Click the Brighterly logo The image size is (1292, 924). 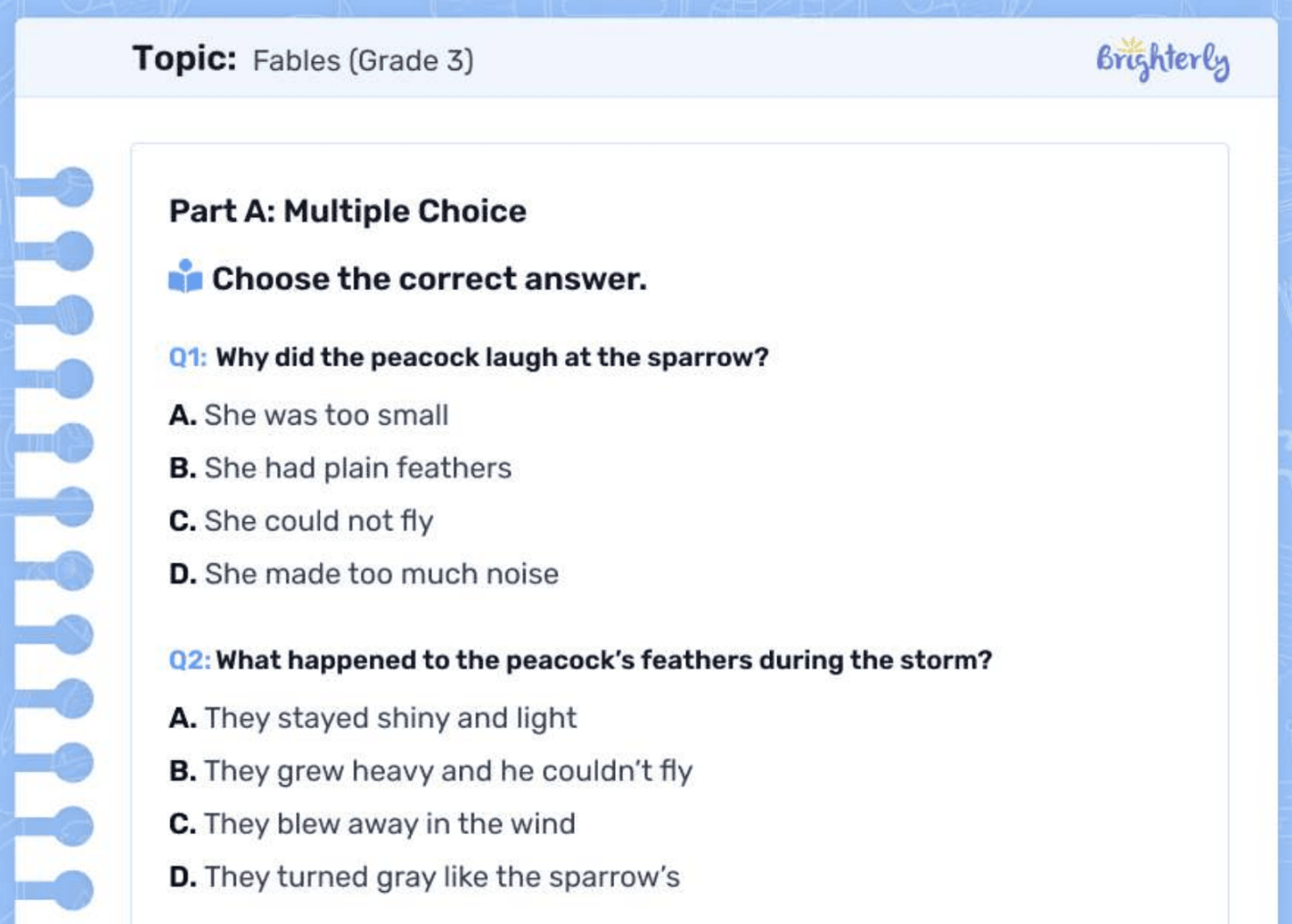click(x=1162, y=60)
